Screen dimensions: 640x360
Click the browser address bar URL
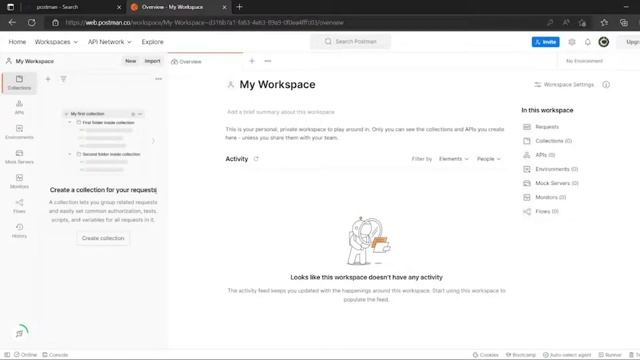pyautogui.click(x=204, y=22)
